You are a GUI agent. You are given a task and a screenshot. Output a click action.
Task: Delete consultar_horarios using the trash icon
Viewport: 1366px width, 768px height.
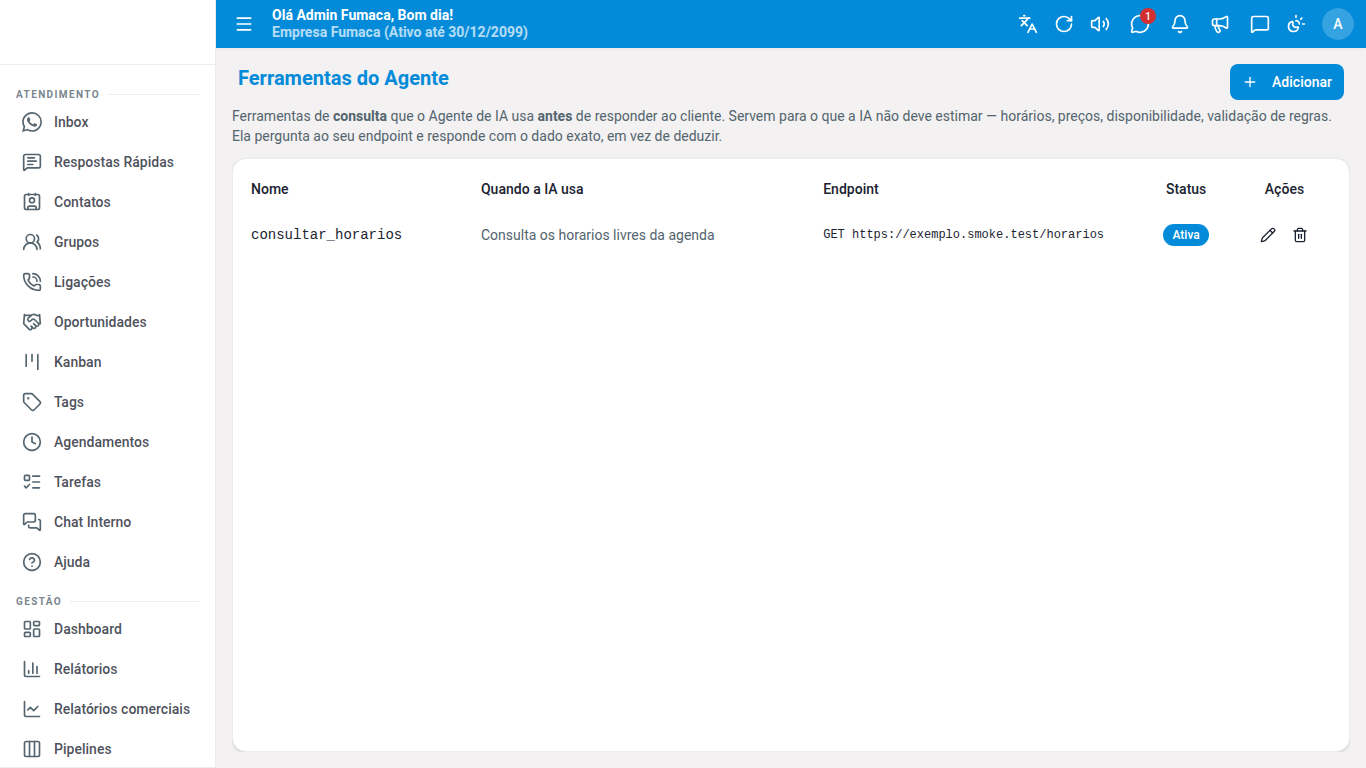(1300, 235)
